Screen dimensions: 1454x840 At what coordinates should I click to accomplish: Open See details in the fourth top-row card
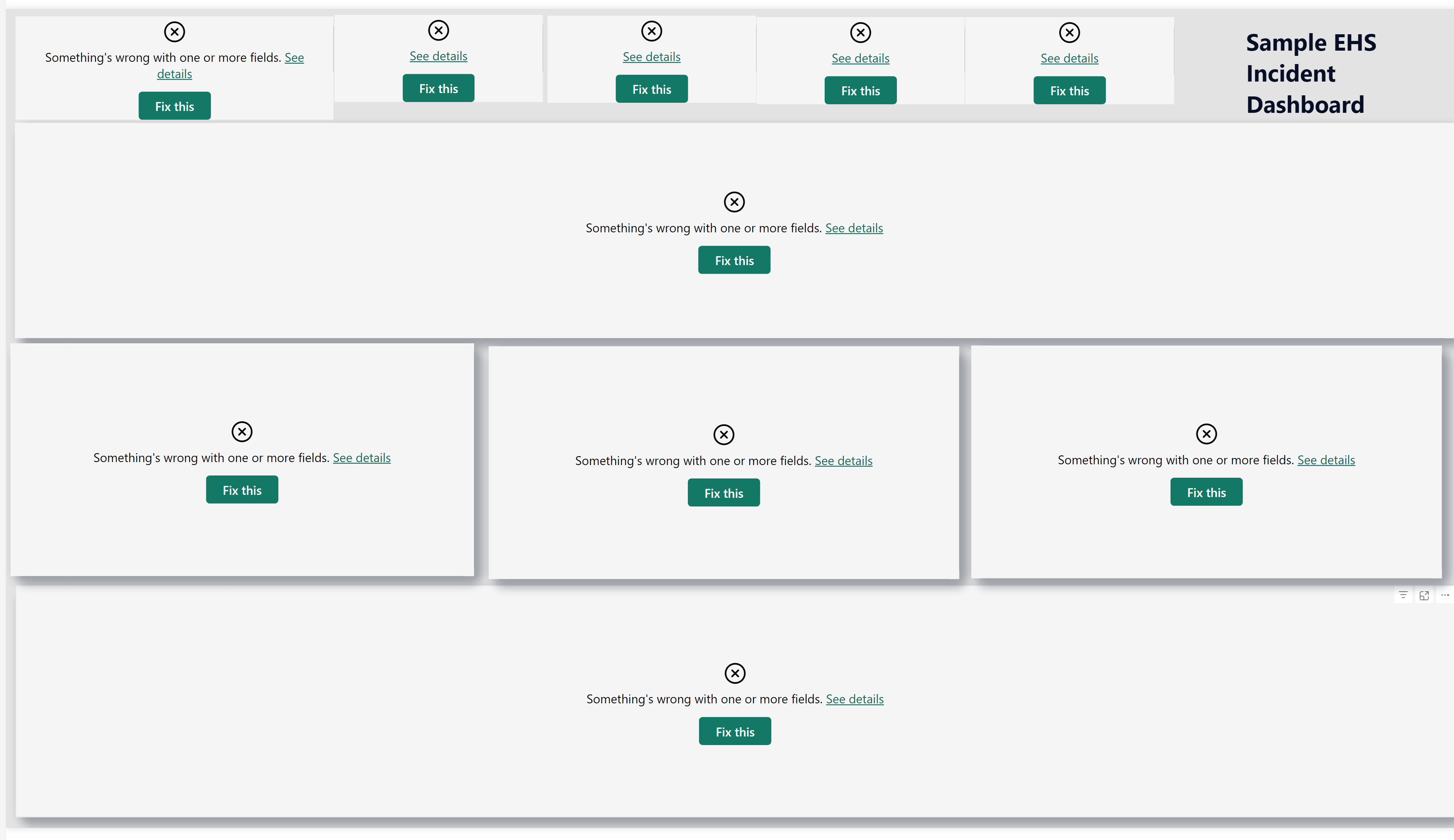coord(860,58)
